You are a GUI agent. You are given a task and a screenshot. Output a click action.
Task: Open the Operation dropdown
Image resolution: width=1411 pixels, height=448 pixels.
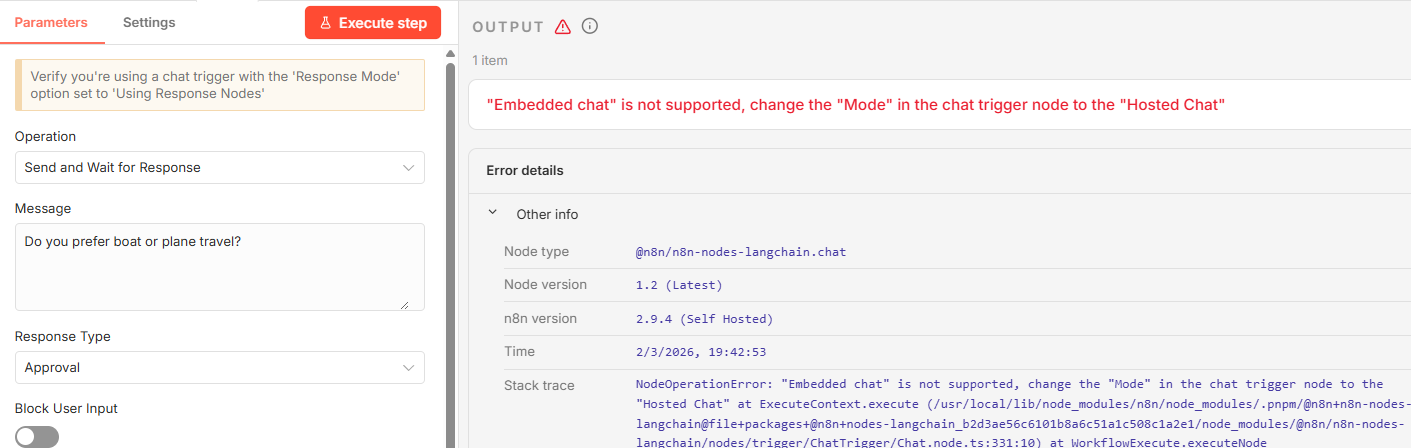220,168
